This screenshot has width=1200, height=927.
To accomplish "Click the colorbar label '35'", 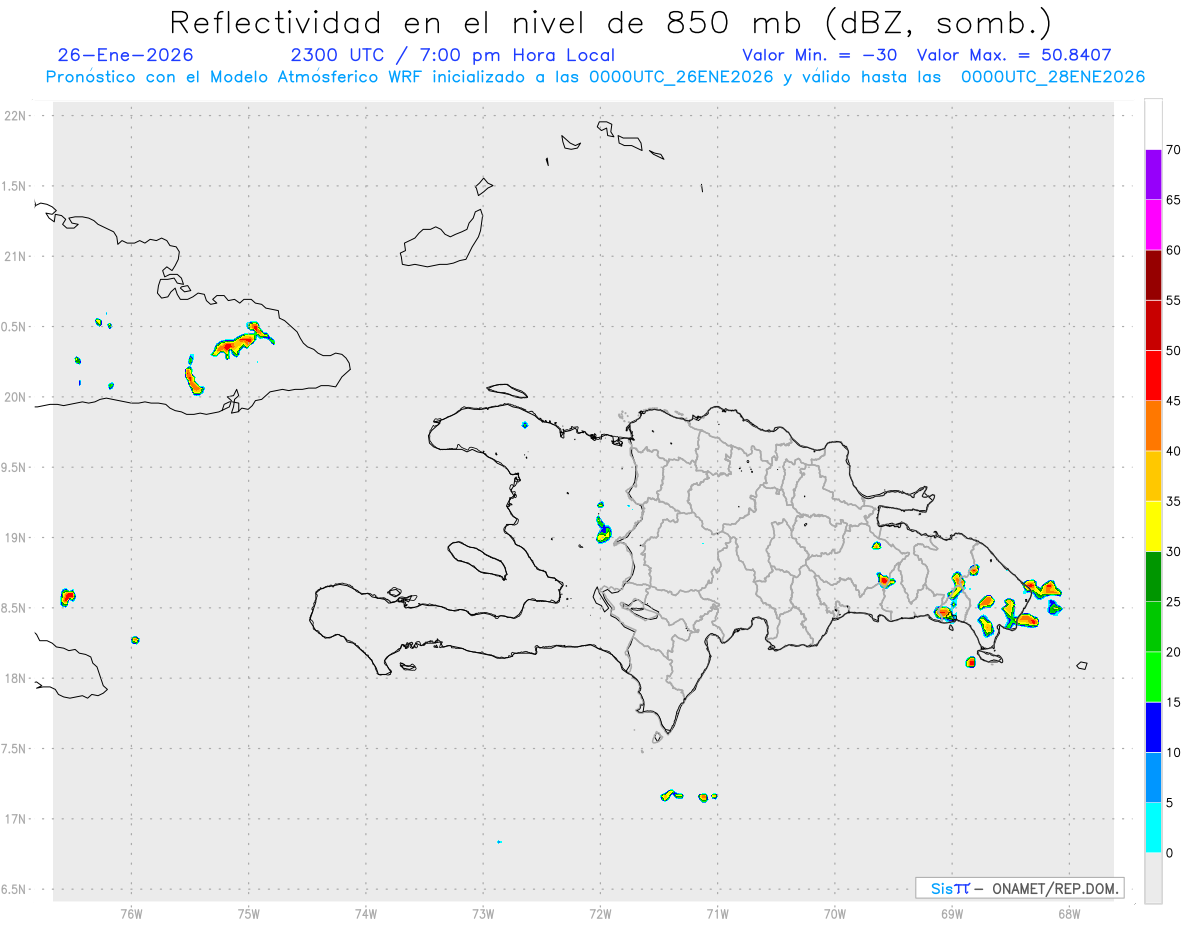I will [1174, 501].
